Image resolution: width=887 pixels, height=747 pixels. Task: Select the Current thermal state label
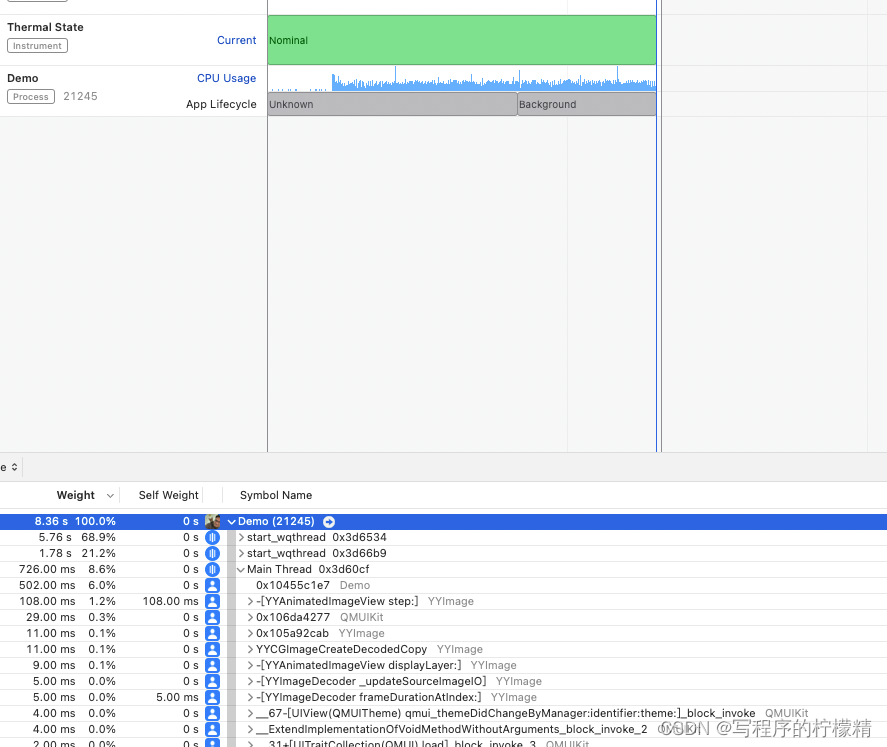click(x=236, y=40)
